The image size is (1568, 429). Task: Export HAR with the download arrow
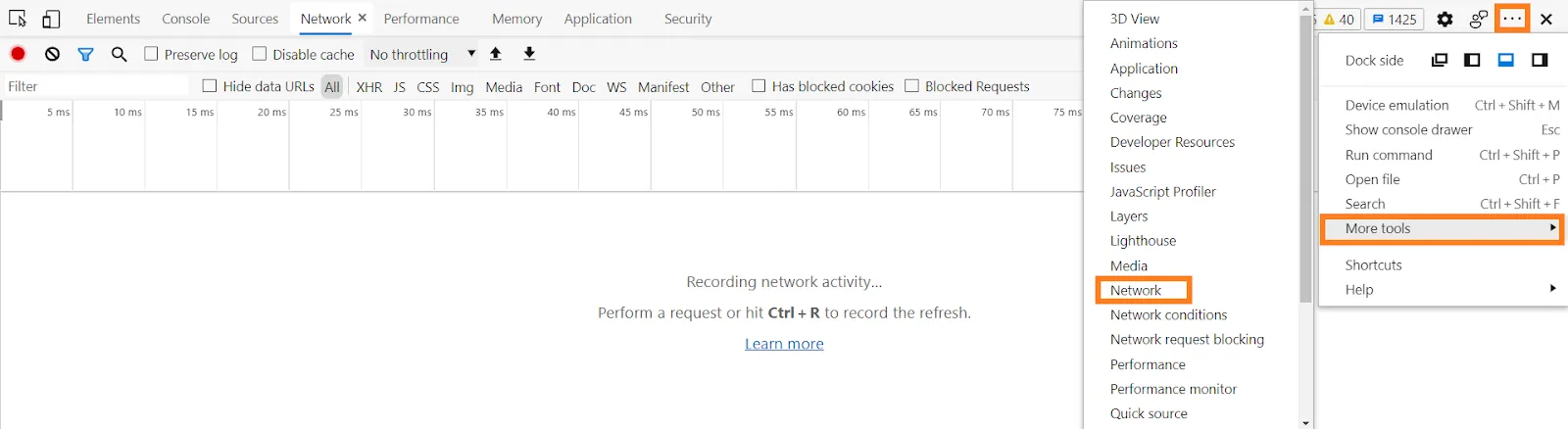[x=529, y=54]
